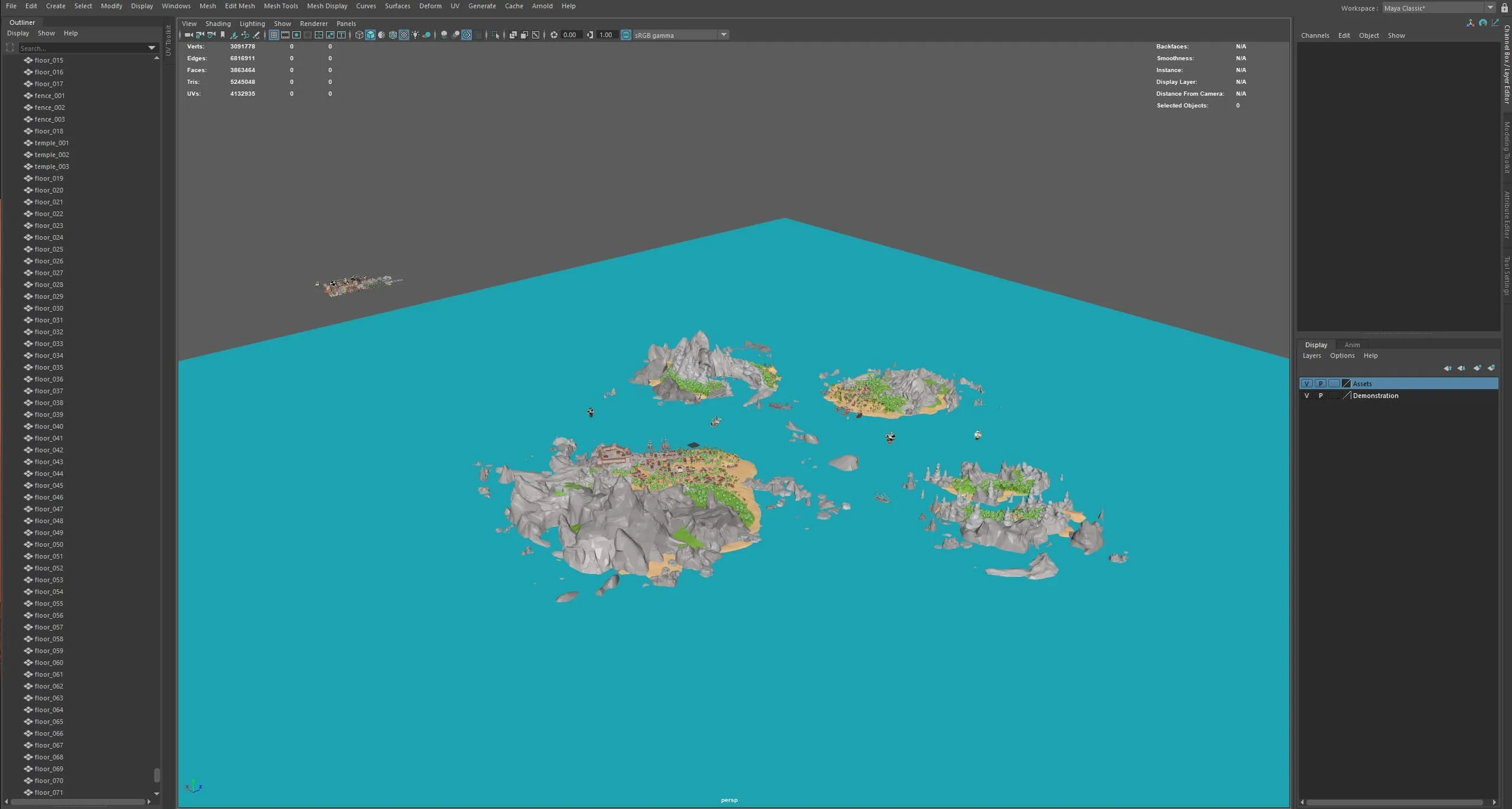Open Layers menu in layer editor
This screenshot has width=1512, height=809.
pos(1311,355)
